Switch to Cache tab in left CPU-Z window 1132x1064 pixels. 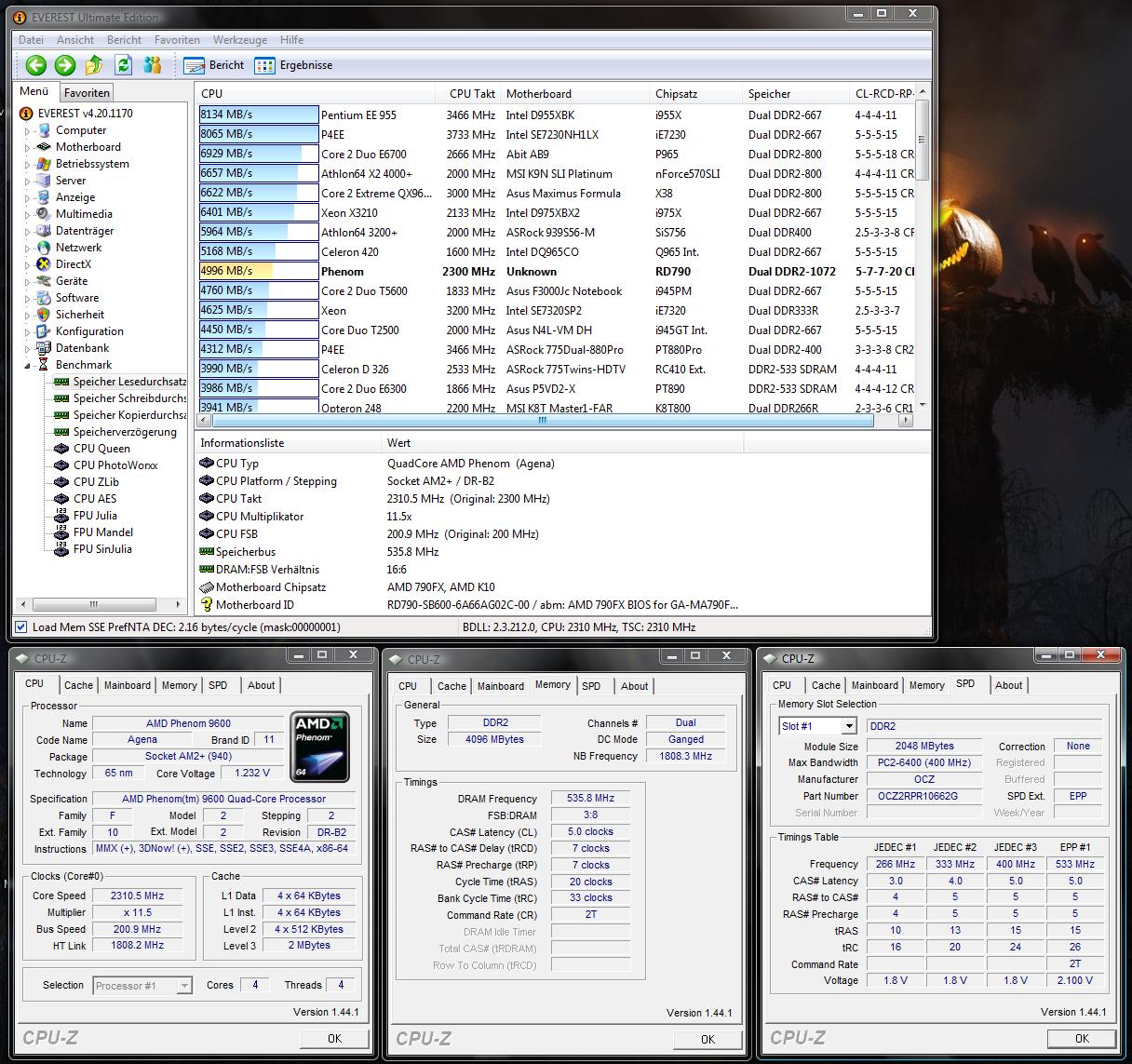tap(78, 685)
